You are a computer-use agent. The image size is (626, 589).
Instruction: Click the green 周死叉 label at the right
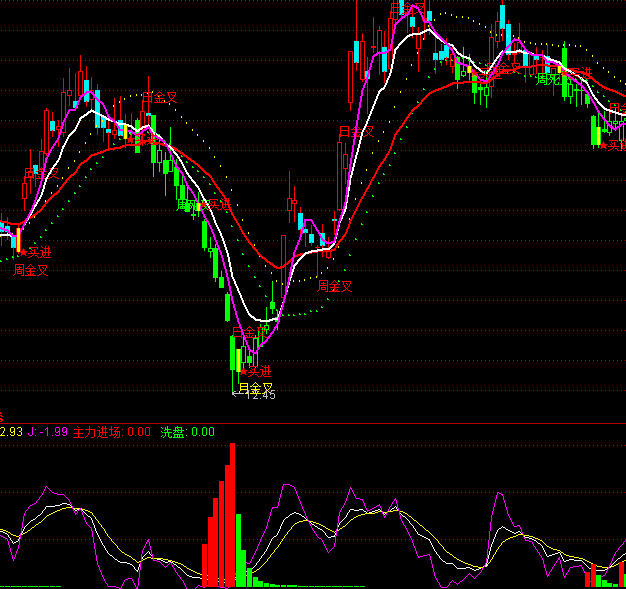point(552,79)
